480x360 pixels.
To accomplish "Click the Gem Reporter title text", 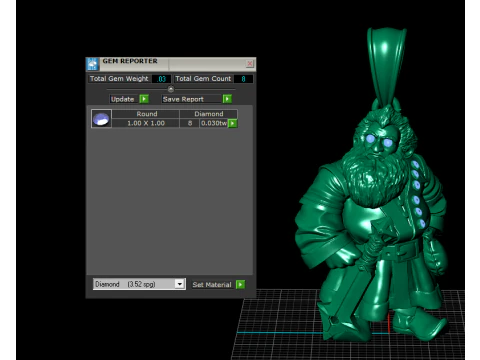I will pyautogui.click(x=130, y=61).
